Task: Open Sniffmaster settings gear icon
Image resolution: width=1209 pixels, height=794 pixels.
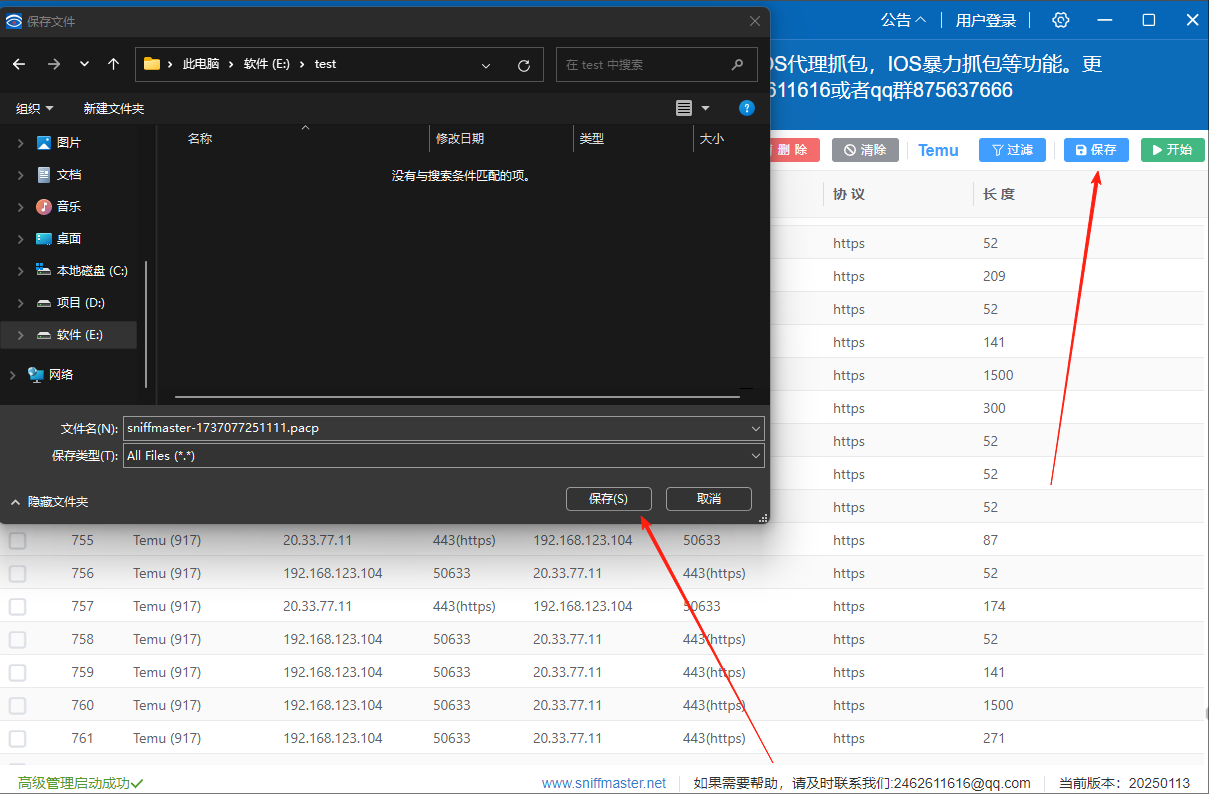Action: coord(1061,20)
